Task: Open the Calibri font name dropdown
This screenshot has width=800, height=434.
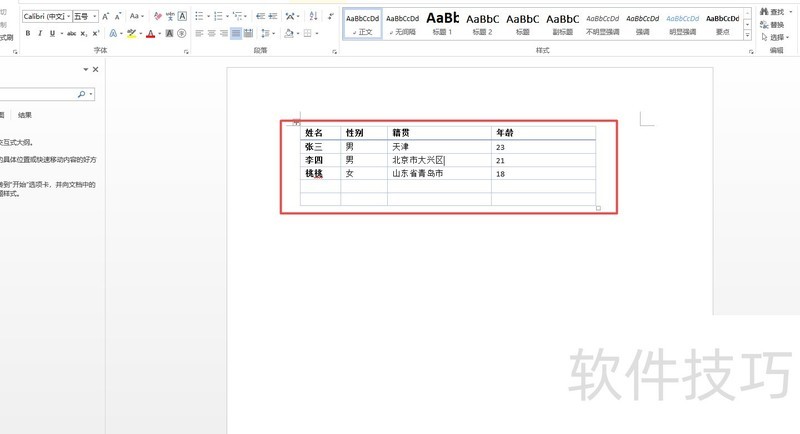Action: [68, 16]
